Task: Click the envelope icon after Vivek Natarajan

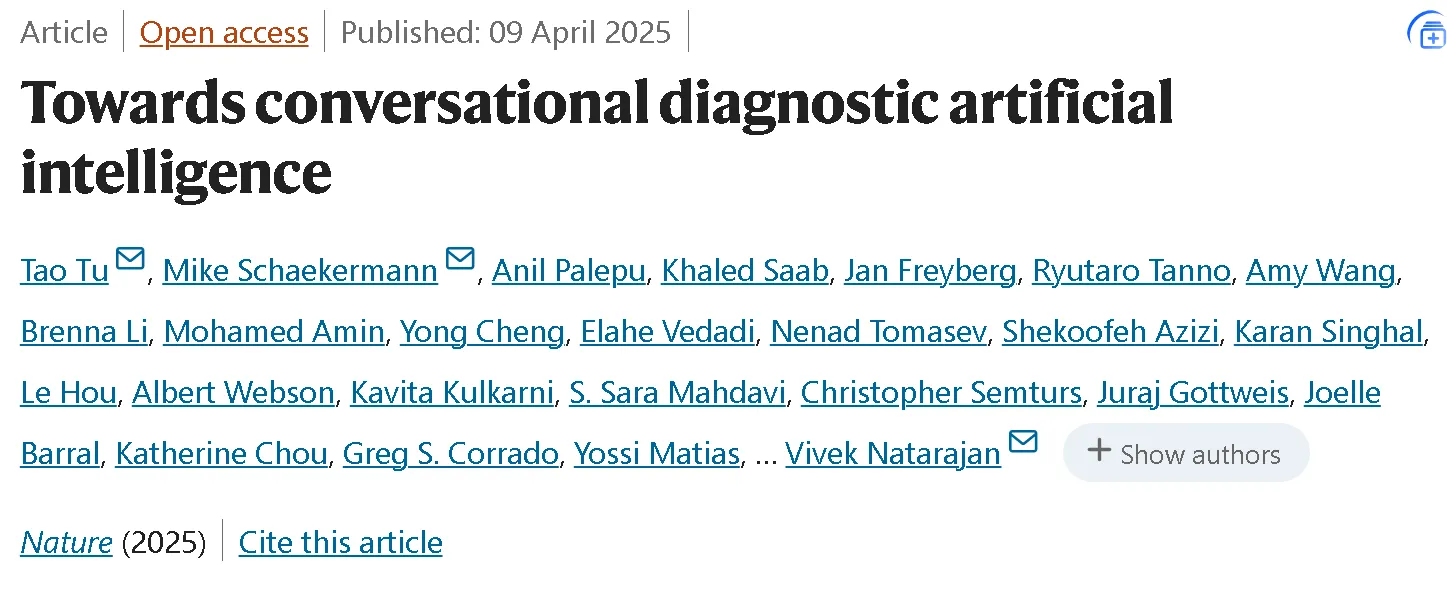Action: (x=1022, y=442)
